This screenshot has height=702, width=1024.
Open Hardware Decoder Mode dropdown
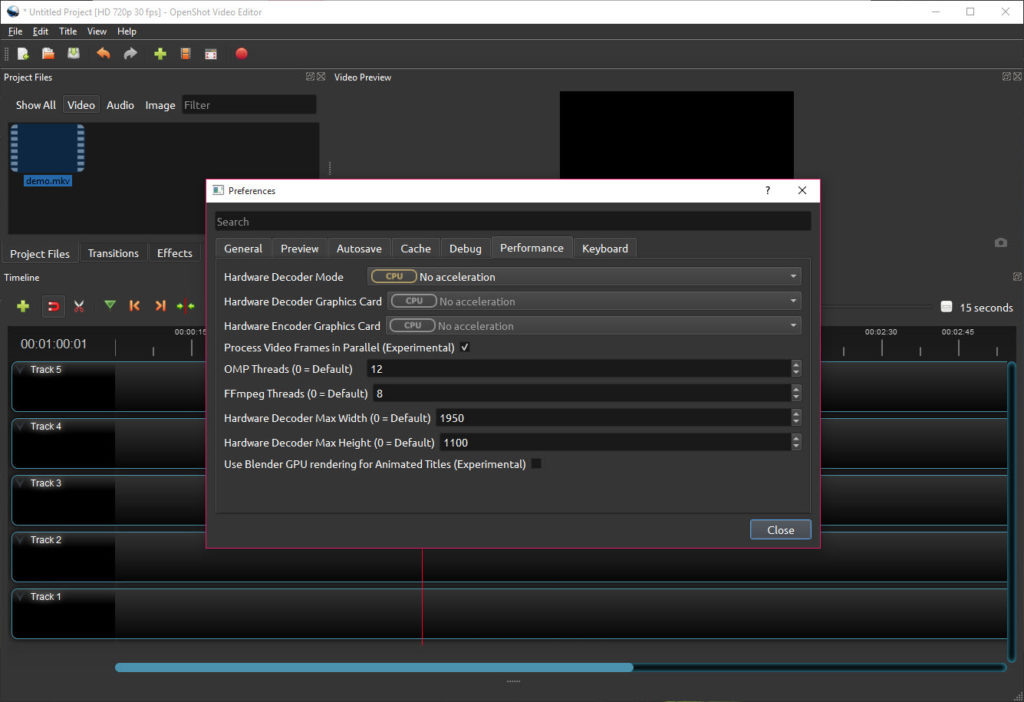click(584, 277)
